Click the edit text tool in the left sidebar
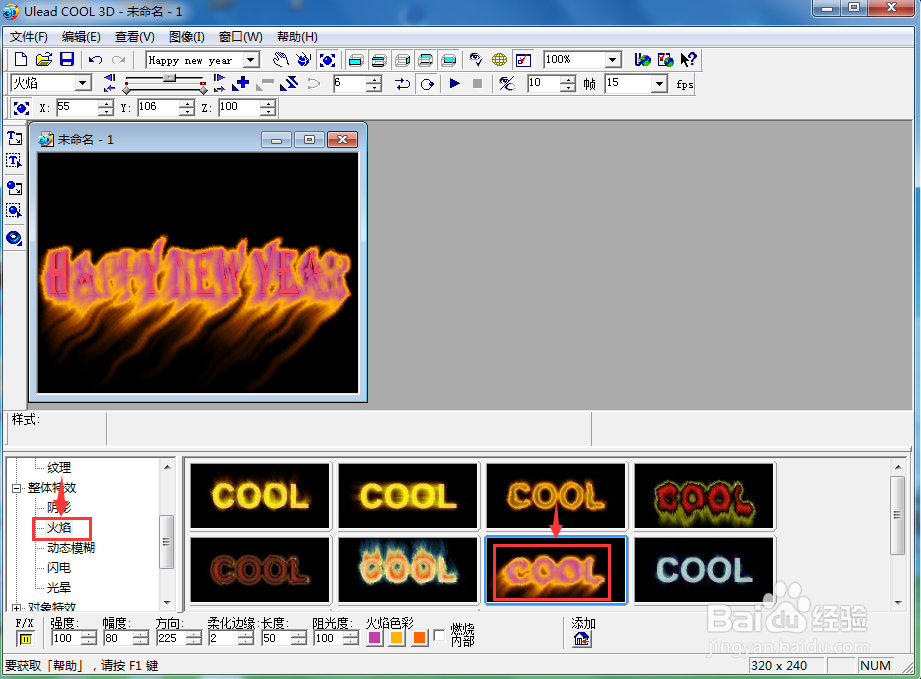The height and width of the screenshot is (679, 921). [14, 162]
